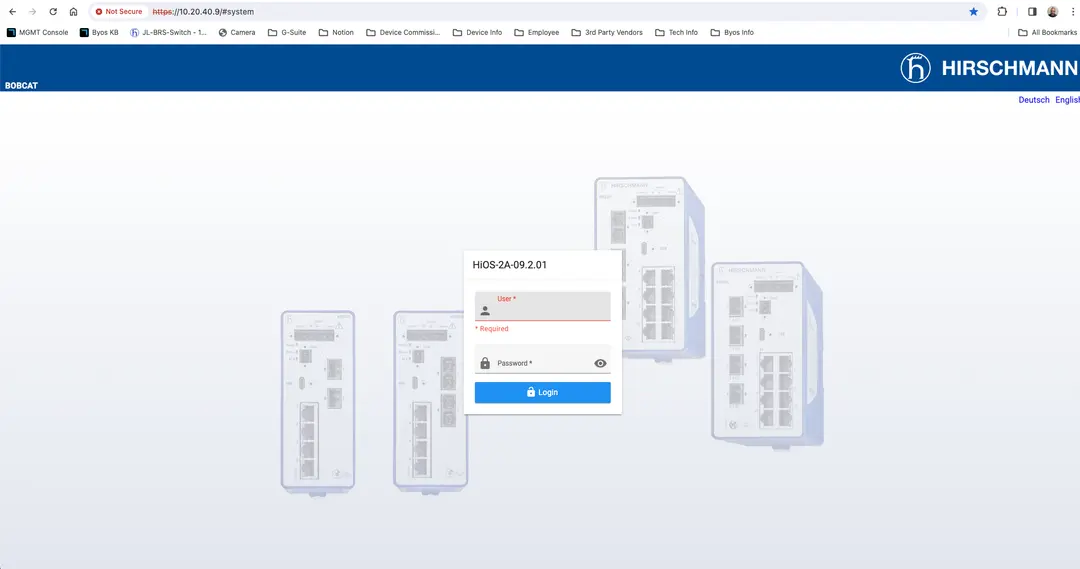This screenshot has height=569, width=1080.
Task: Toggle the bookmark star for this page
Action: 973,12
